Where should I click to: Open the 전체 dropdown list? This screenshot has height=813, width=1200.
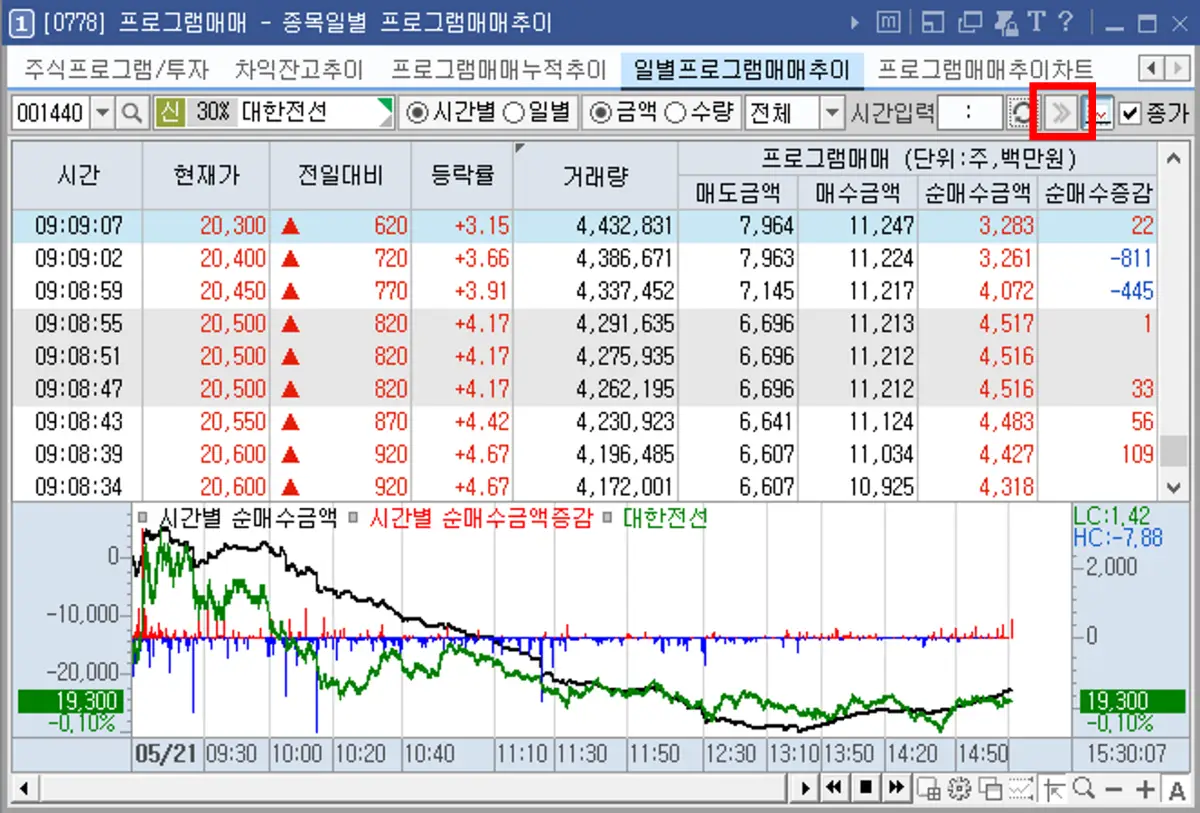[831, 113]
